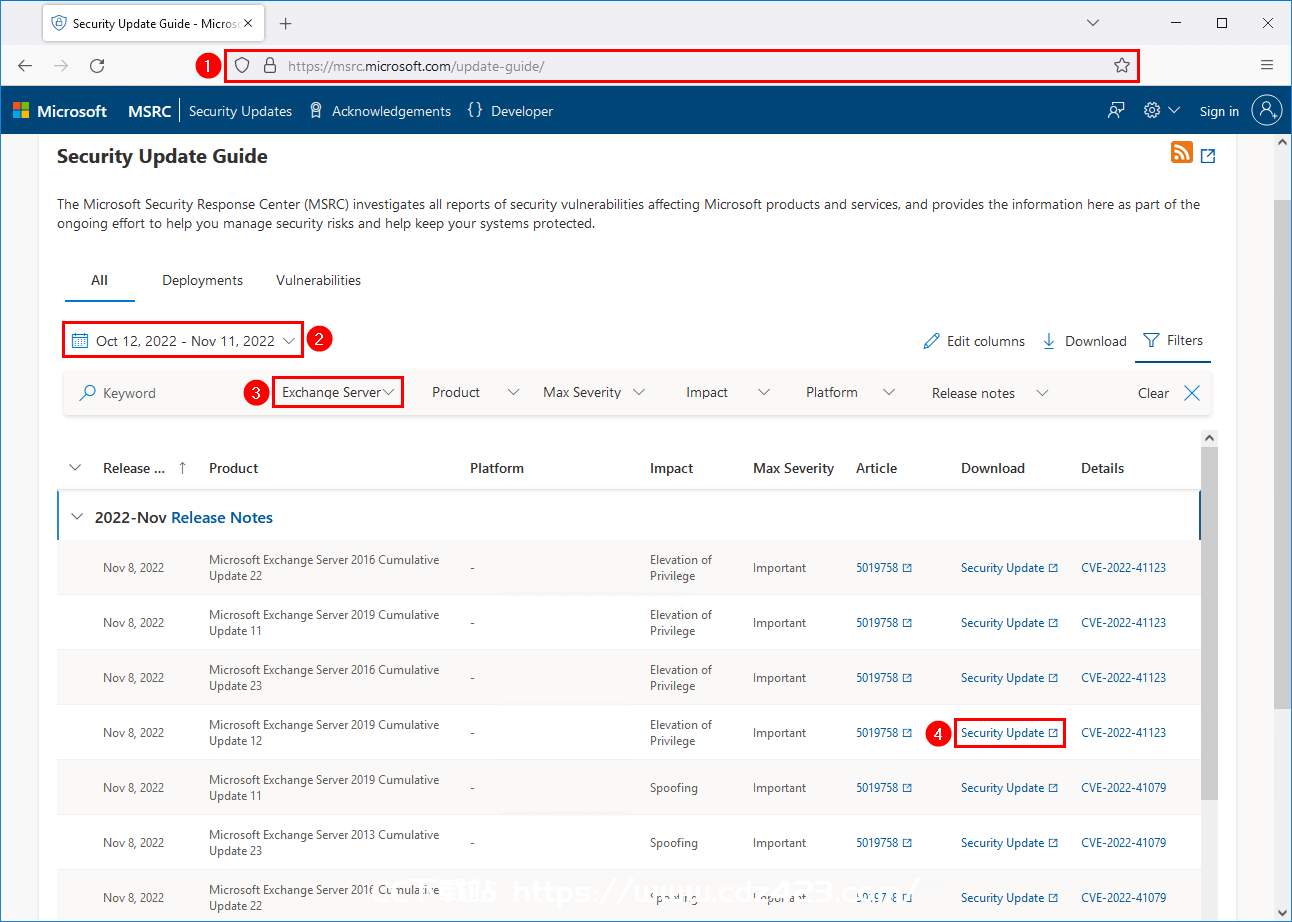Switch to the Vulnerabilities tab

tap(318, 281)
